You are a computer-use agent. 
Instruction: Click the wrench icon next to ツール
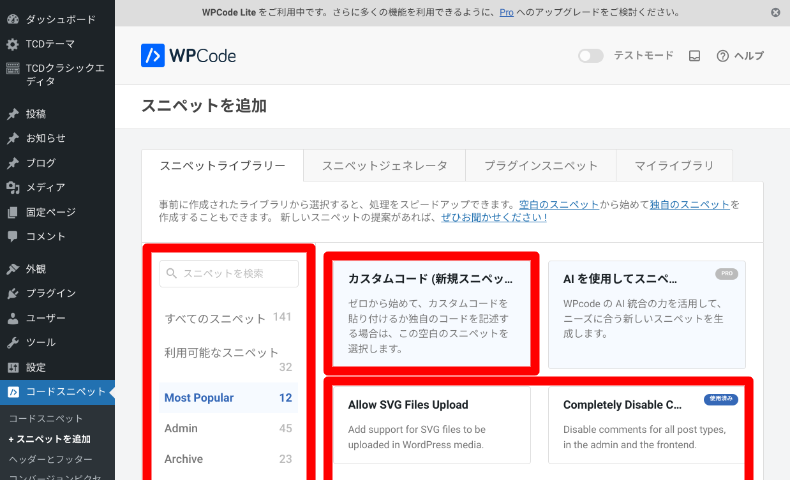click(13, 342)
